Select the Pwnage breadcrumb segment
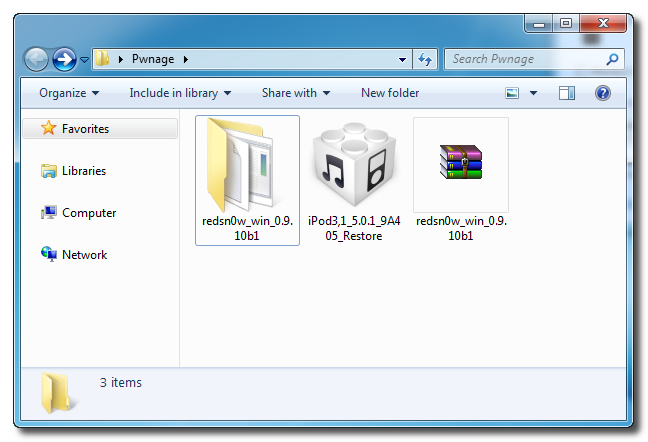The width and height of the screenshot is (648, 442). (x=153, y=59)
